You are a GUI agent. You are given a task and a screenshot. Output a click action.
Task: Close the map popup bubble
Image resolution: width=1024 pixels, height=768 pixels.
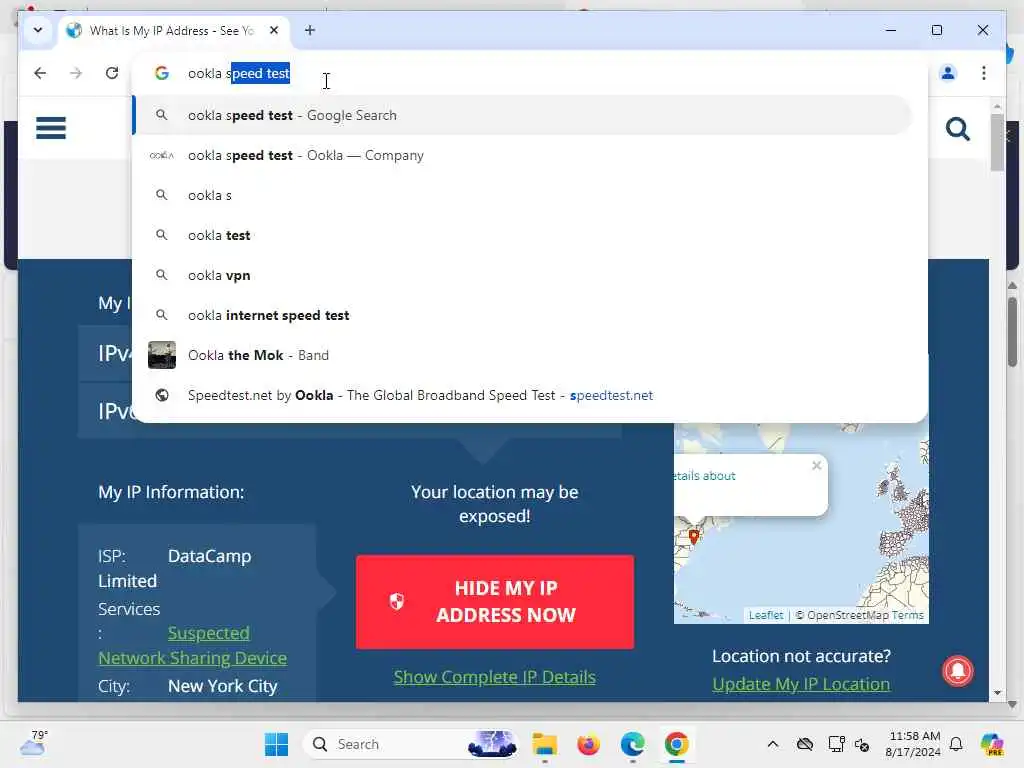(x=816, y=466)
